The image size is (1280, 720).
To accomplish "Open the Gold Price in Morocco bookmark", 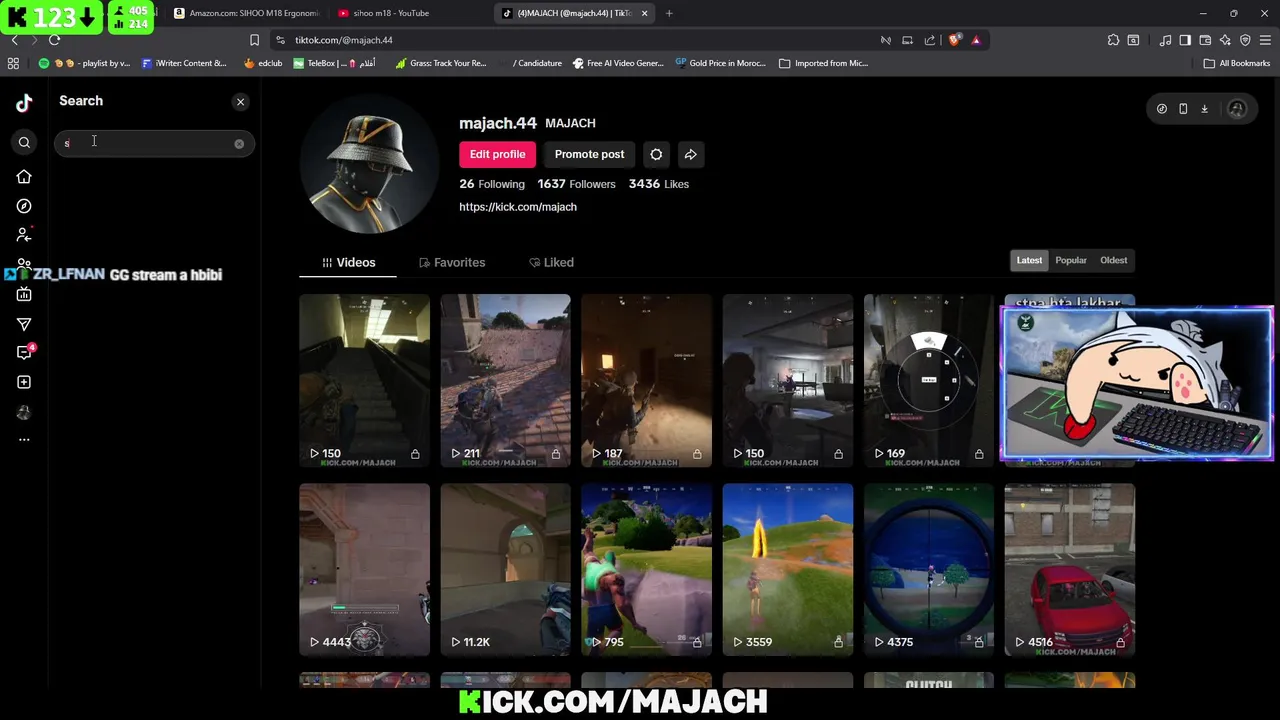I will point(720,63).
